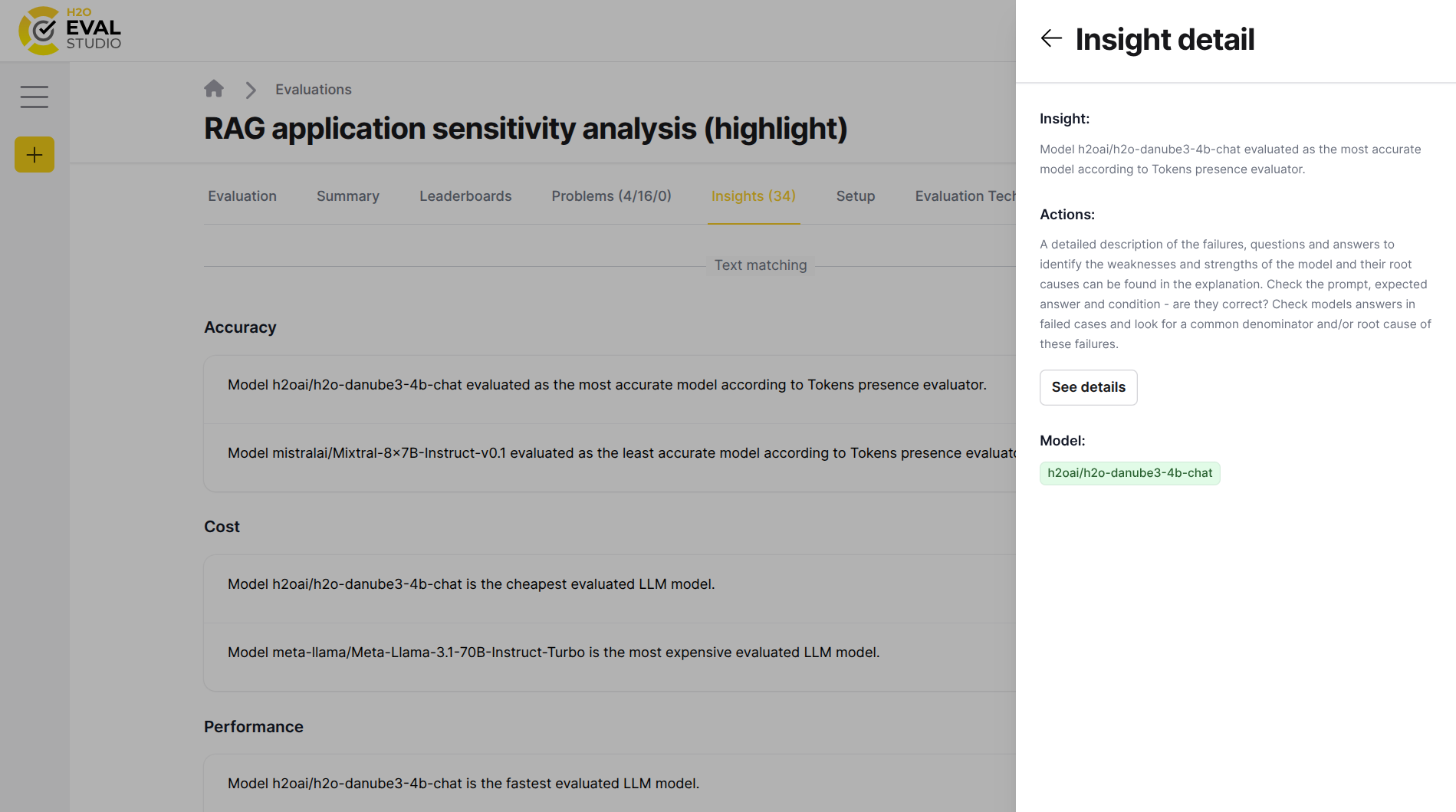Click the back arrow in Insight detail panel
This screenshot has height=812, width=1456.
pyautogui.click(x=1051, y=38)
